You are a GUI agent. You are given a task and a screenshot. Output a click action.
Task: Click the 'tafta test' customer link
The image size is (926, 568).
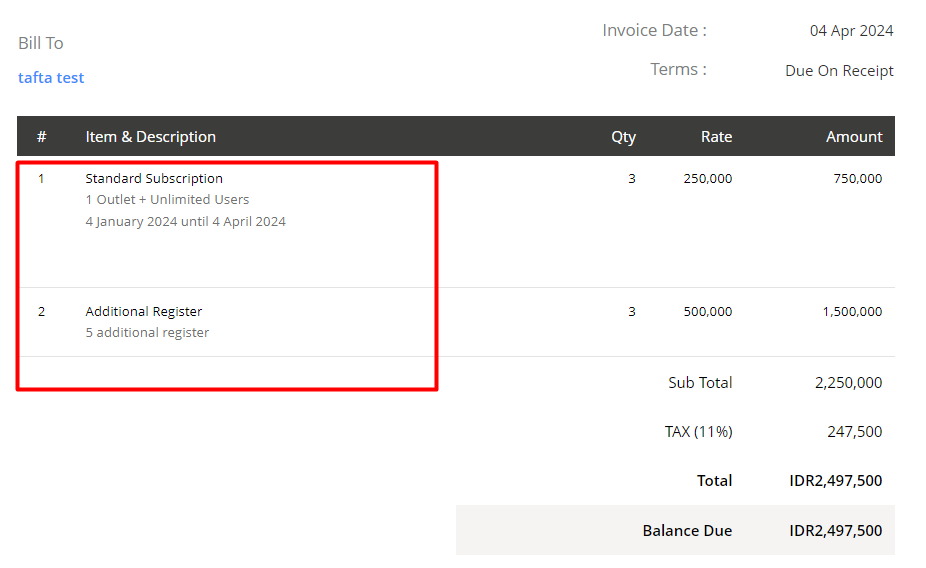click(51, 78)
